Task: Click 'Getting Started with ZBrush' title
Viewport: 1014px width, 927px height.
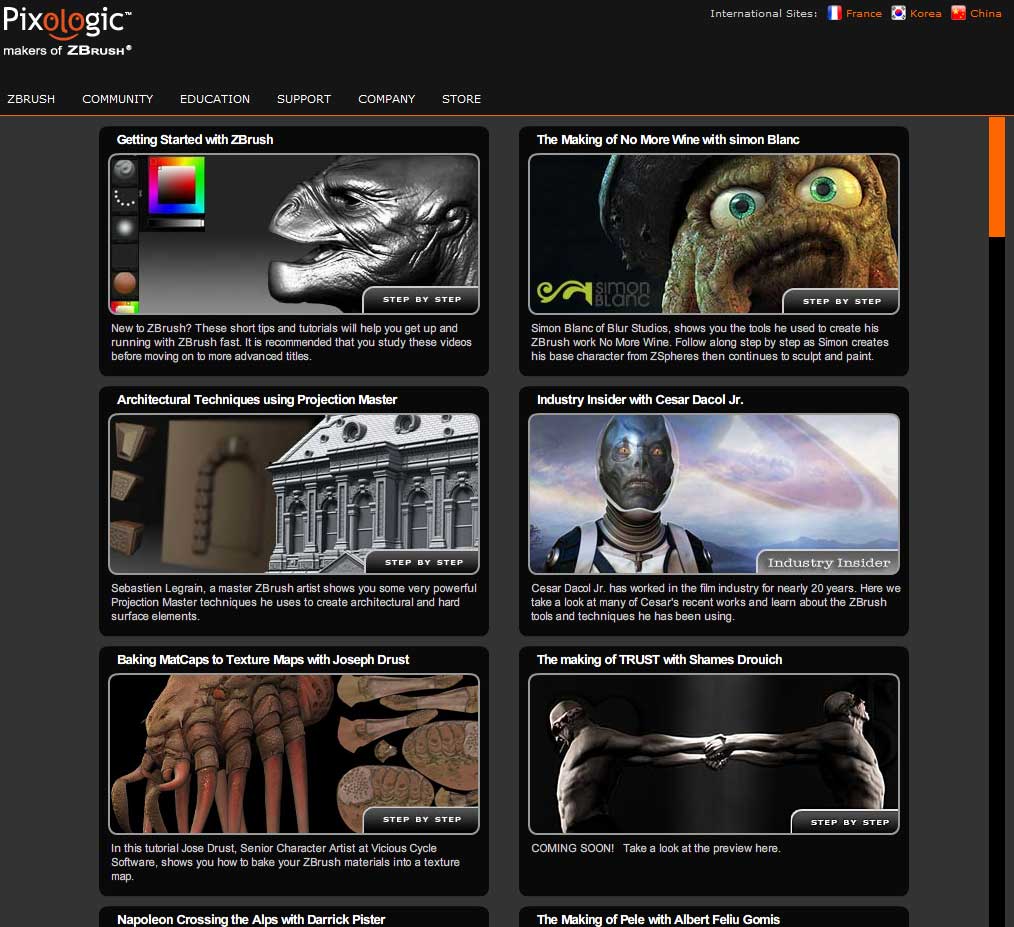Action: point(195,140)
